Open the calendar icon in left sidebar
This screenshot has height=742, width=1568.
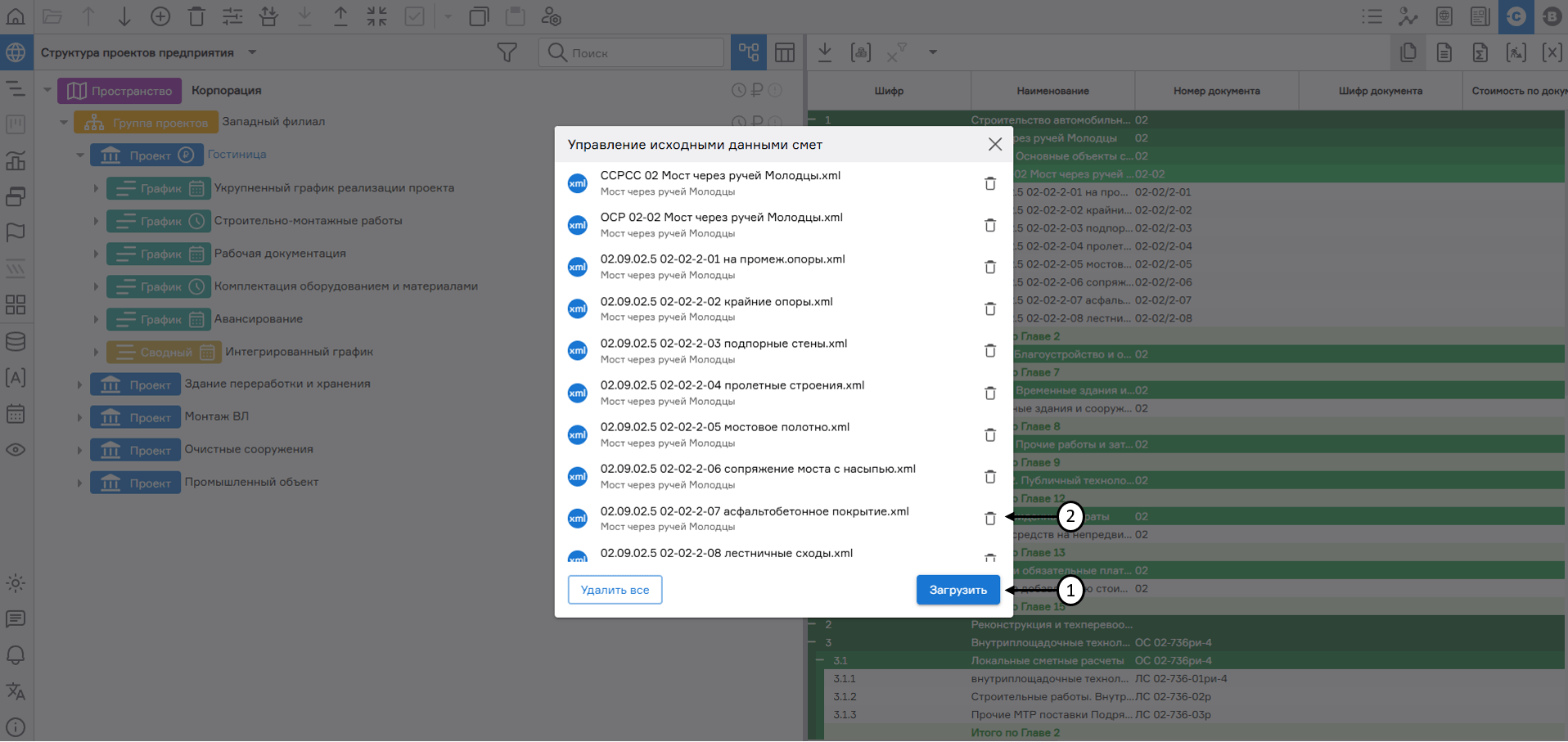(x=16, y=414)
